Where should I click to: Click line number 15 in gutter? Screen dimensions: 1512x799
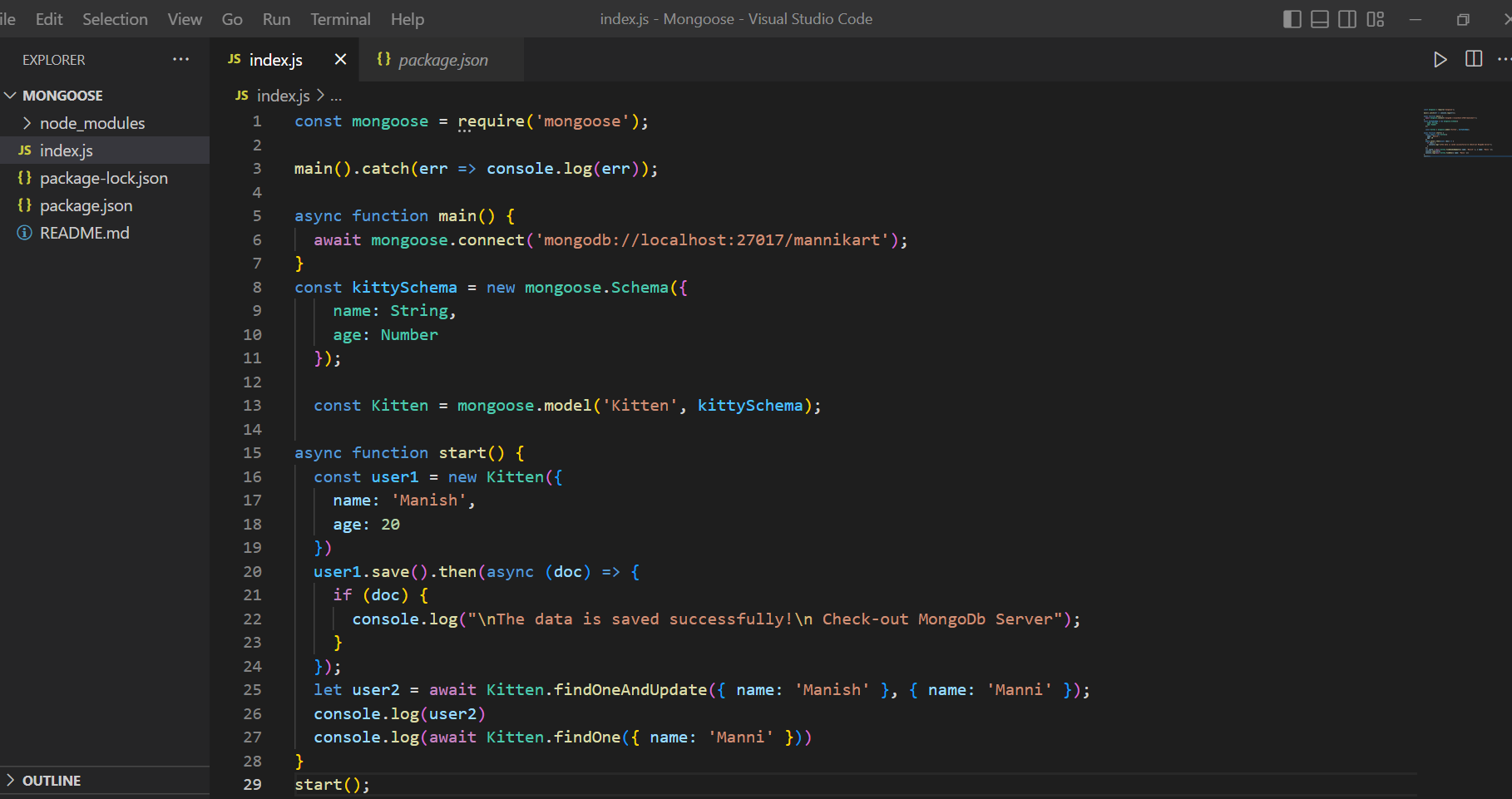tap(252, 452)
